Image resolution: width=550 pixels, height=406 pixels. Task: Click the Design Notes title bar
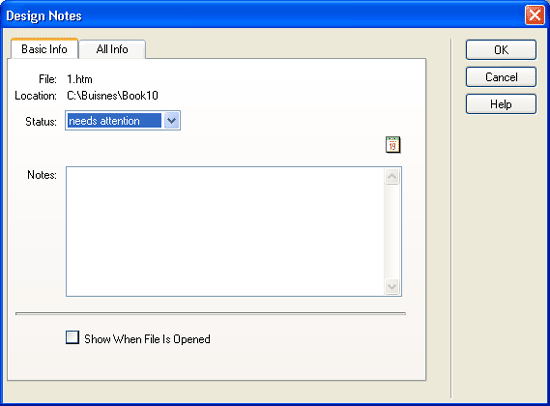coord(263,15)
